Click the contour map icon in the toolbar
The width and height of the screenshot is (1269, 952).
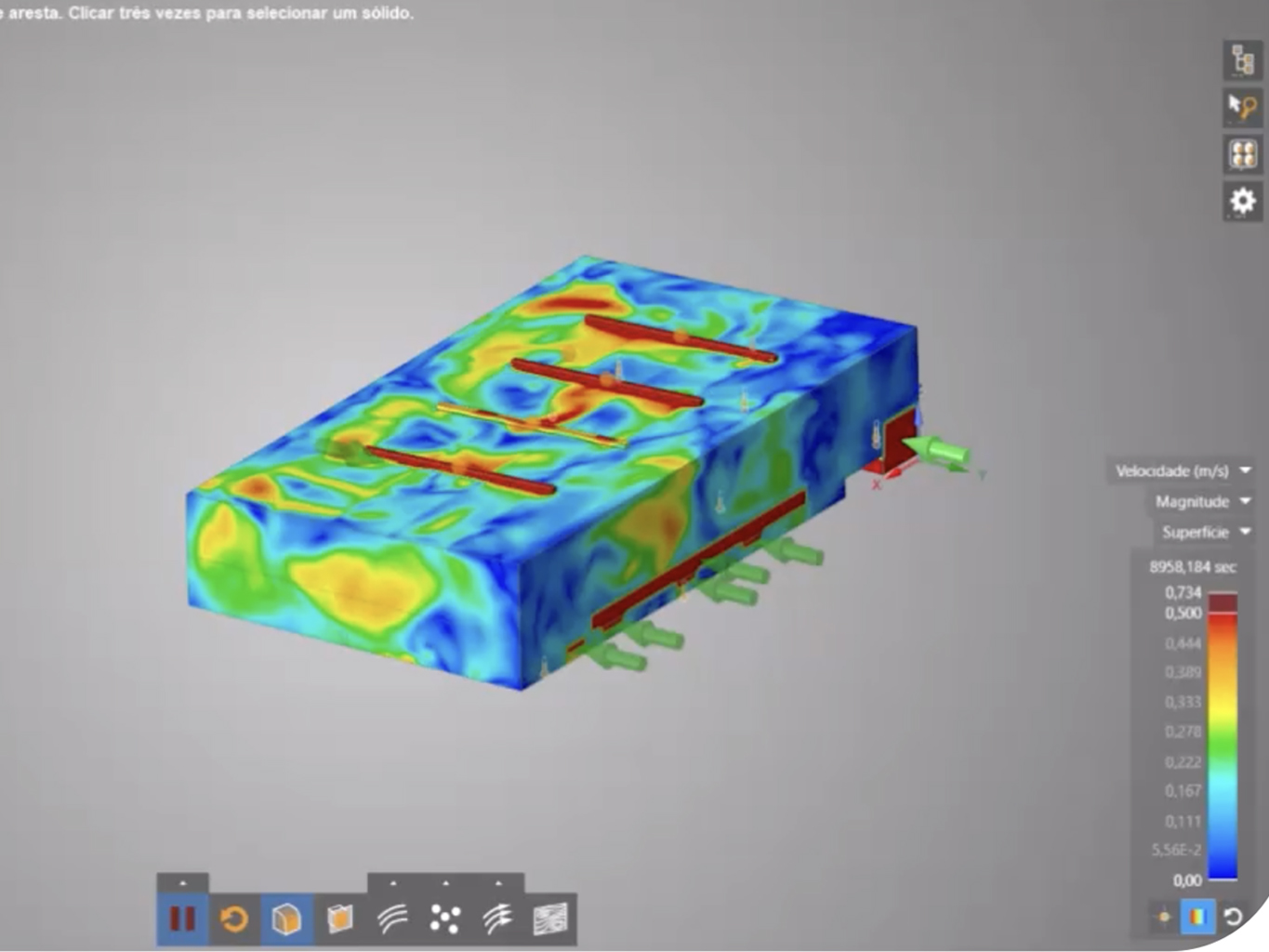(x=550, y=919)
